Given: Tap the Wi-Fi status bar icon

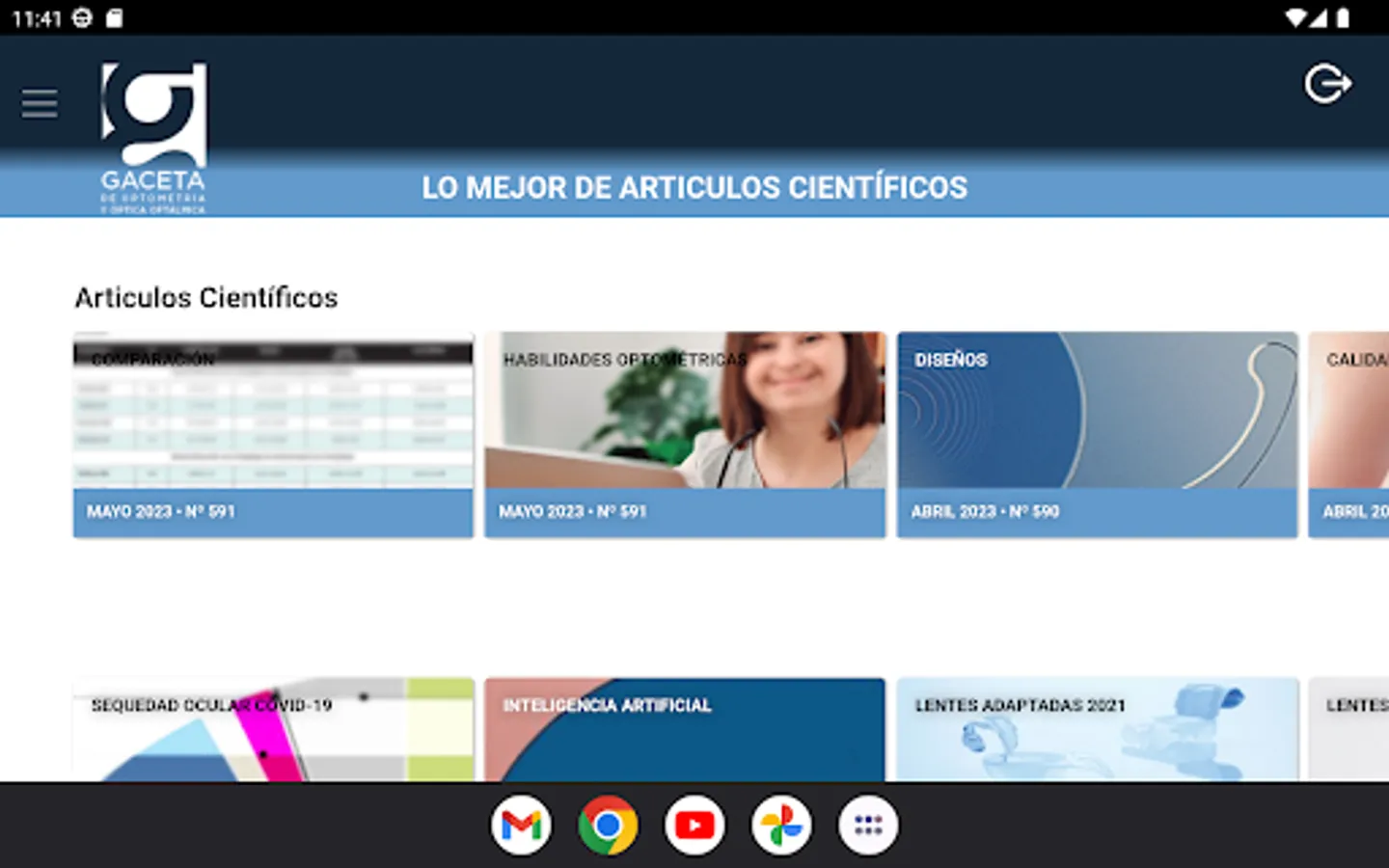Looking at the screenshot, I should tap(1297, 18).
